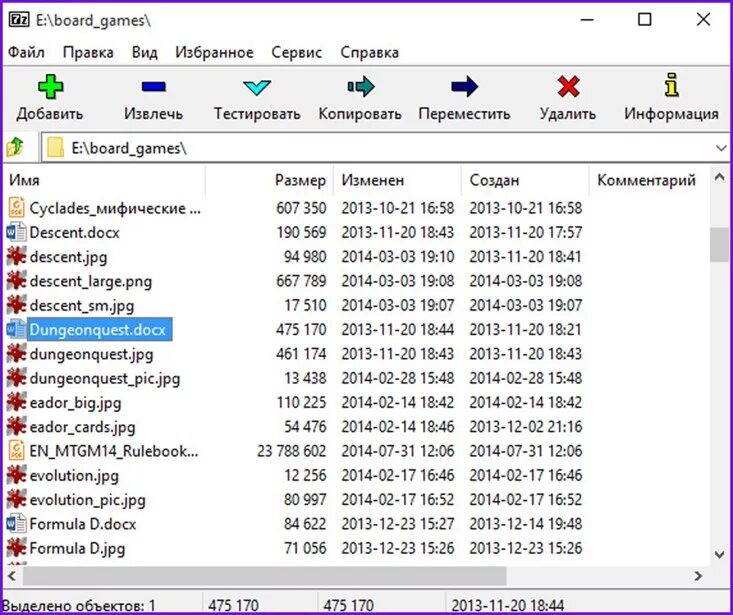
Task: Select the highlighted Dungeonquest.docx name
Action: click(100, 329)
